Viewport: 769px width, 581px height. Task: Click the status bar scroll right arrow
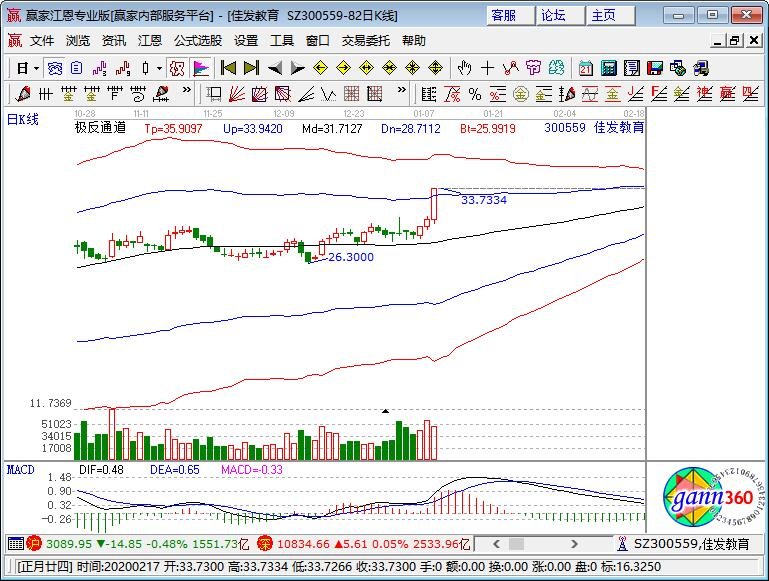(x=574, y=544)
